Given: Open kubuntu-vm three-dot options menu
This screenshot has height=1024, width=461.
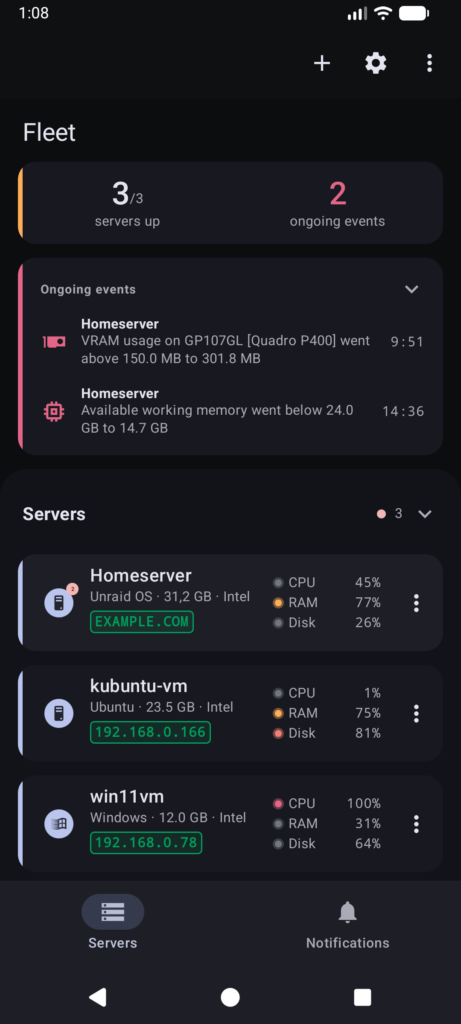Looking at the screenshot, I should [x=416, y=713].
